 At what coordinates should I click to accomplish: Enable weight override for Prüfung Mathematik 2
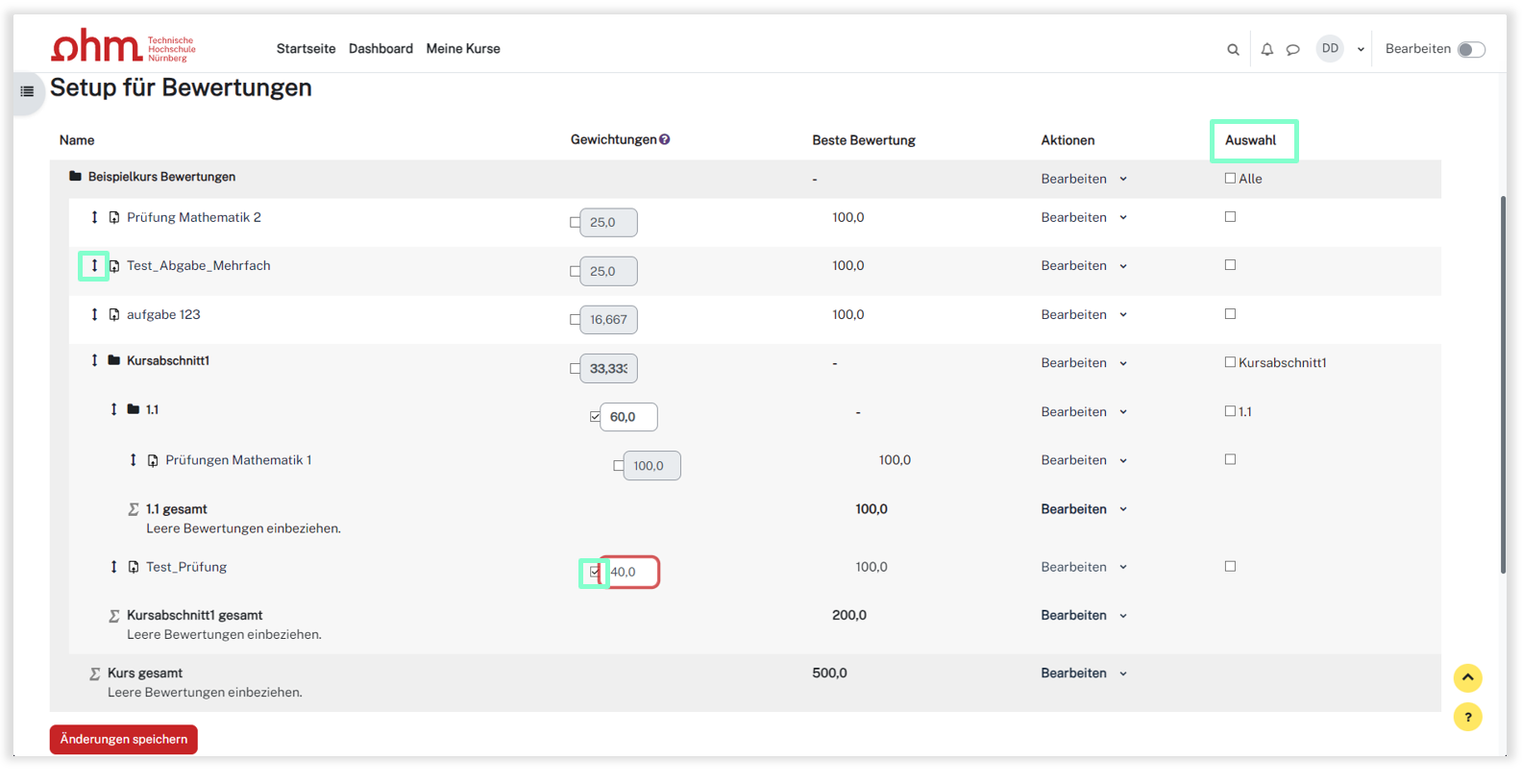click(575, 222)
